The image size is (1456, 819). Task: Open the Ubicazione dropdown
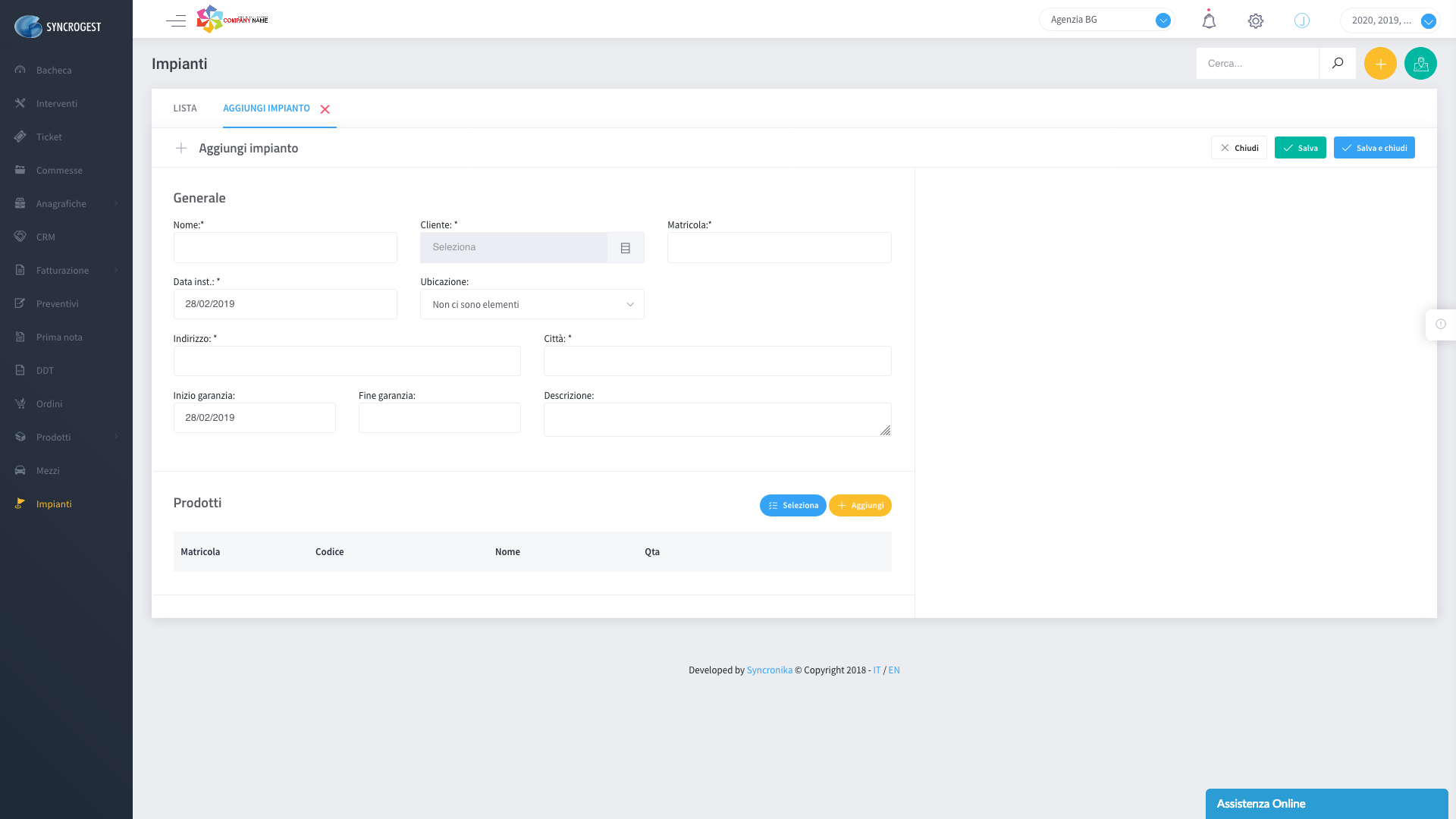[x=532, y=304]
